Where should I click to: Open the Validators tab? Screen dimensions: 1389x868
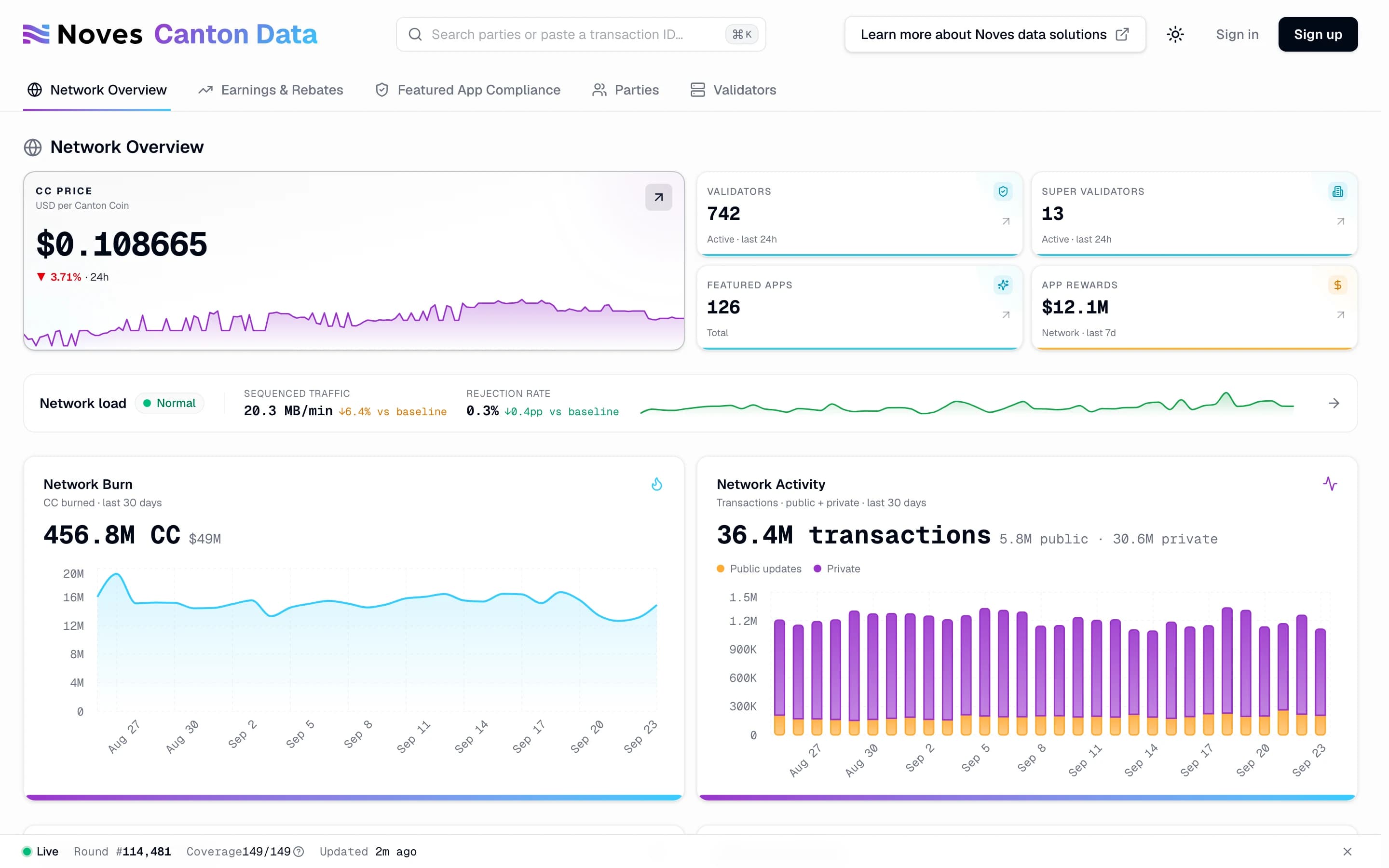coord(733,90)
